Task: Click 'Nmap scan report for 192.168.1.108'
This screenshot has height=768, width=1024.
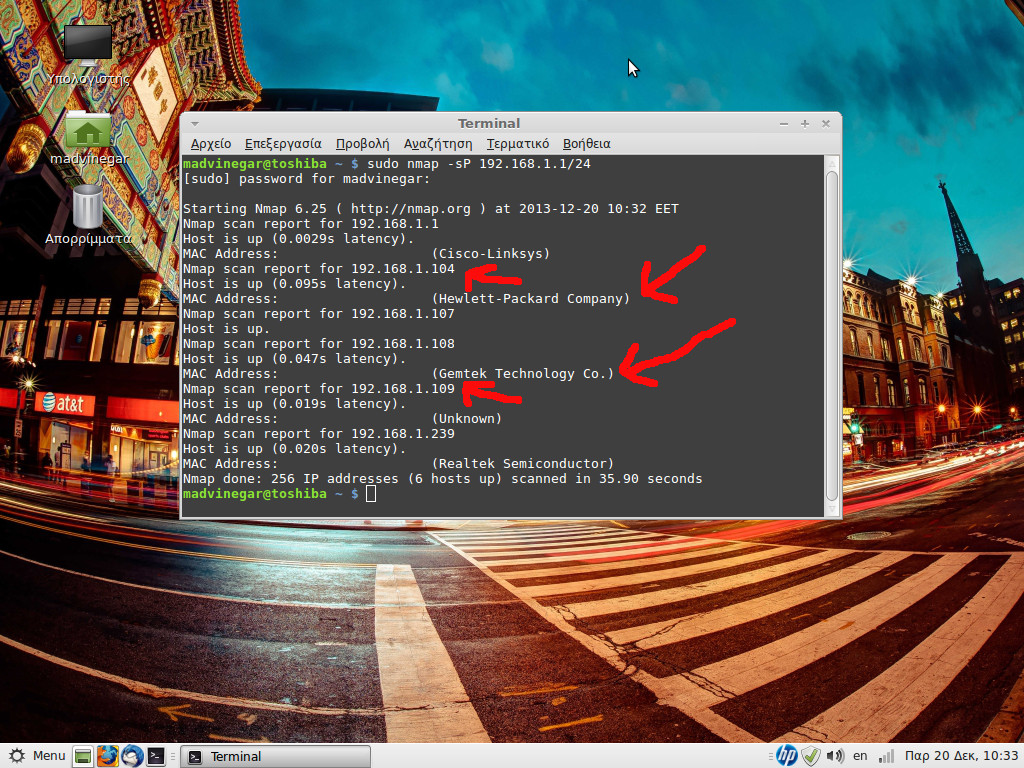Action: tap(319, 344)
